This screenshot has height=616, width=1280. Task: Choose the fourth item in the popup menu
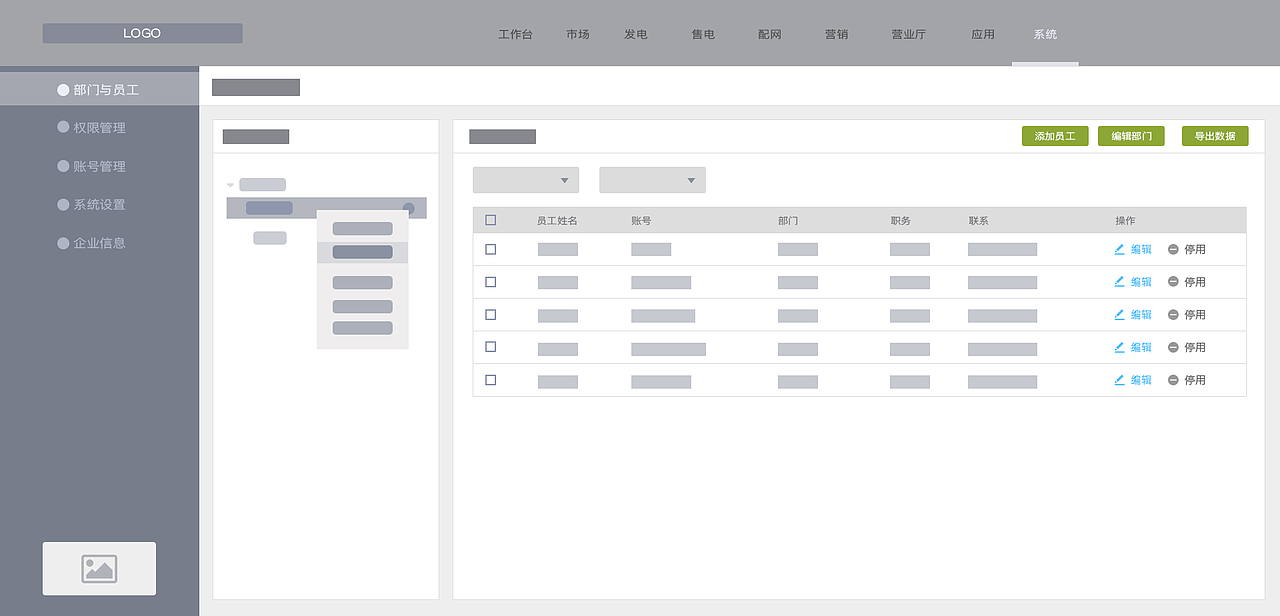pos(362,306)
